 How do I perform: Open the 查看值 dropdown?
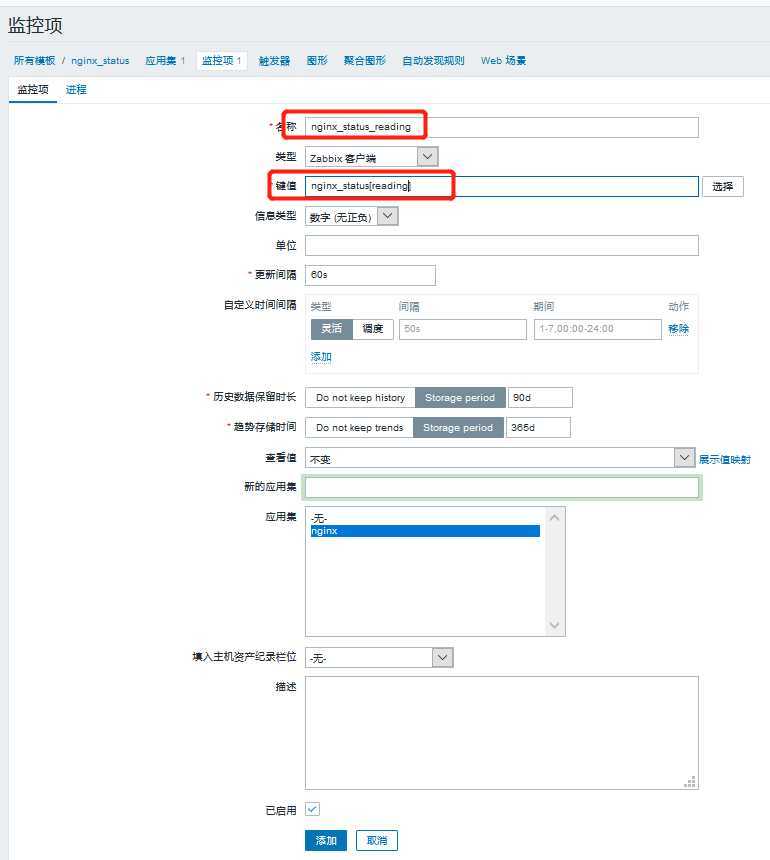click(x=500, y=458)
